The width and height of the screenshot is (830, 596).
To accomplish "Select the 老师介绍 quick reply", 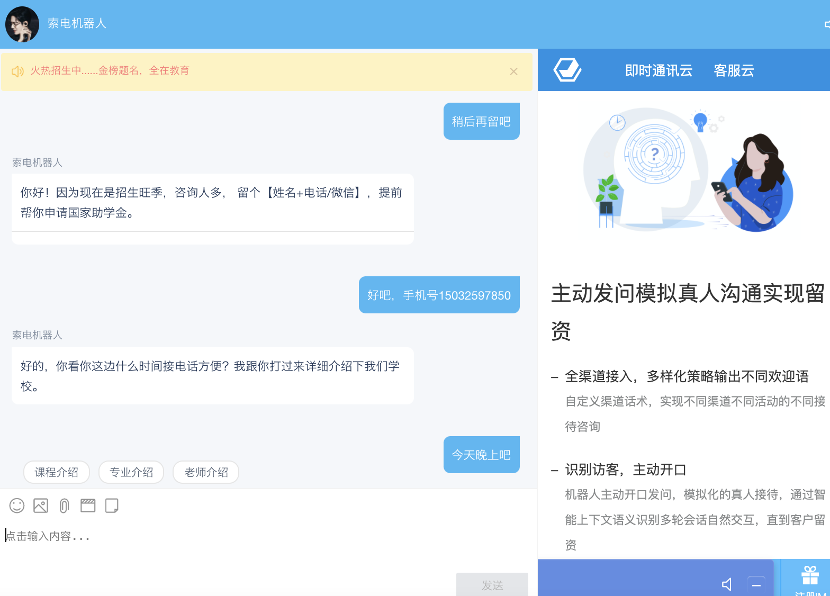I will coord(206,472).
